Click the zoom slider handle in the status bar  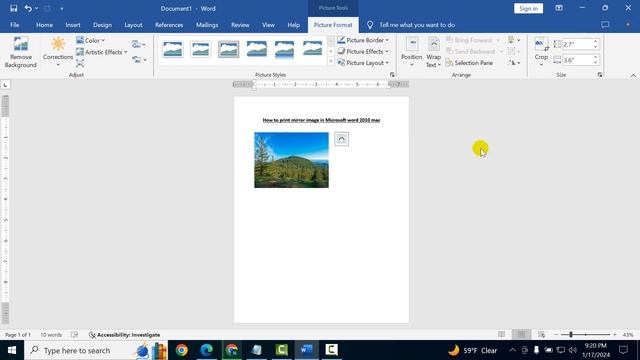571,335
